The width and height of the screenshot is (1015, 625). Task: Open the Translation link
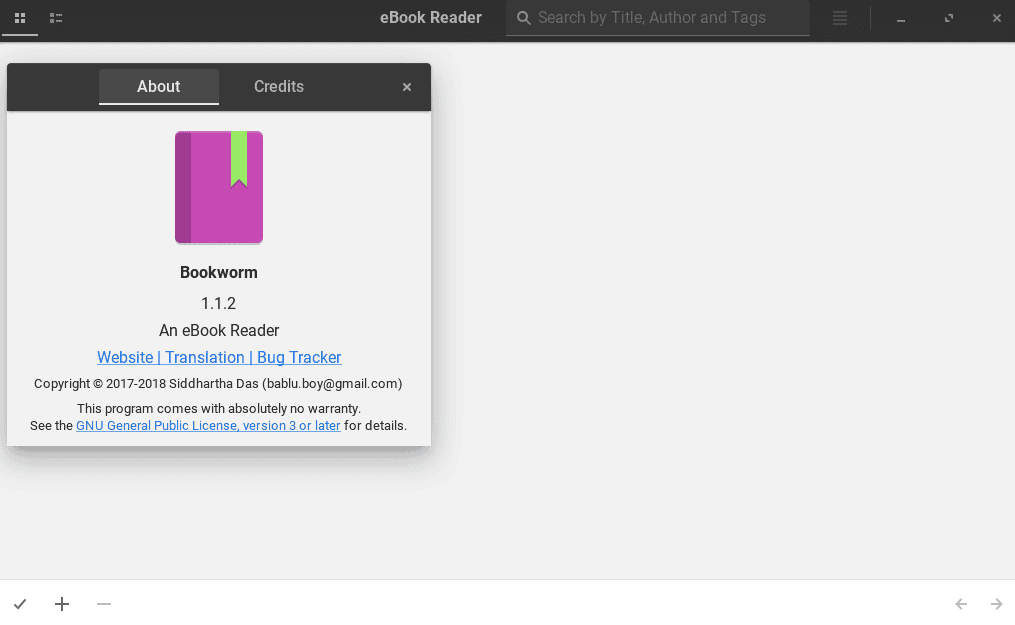204,357
